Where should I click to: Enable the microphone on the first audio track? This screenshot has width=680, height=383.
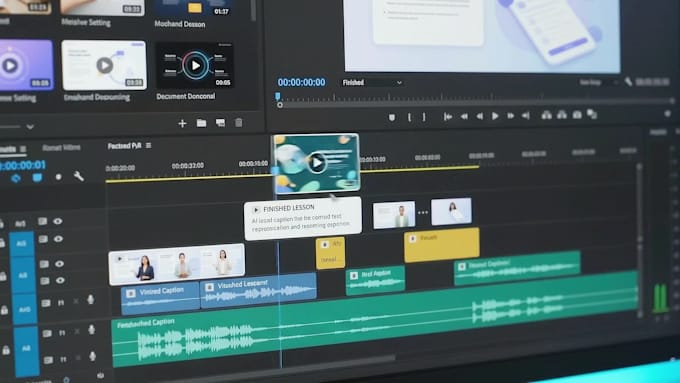(91, 300)
